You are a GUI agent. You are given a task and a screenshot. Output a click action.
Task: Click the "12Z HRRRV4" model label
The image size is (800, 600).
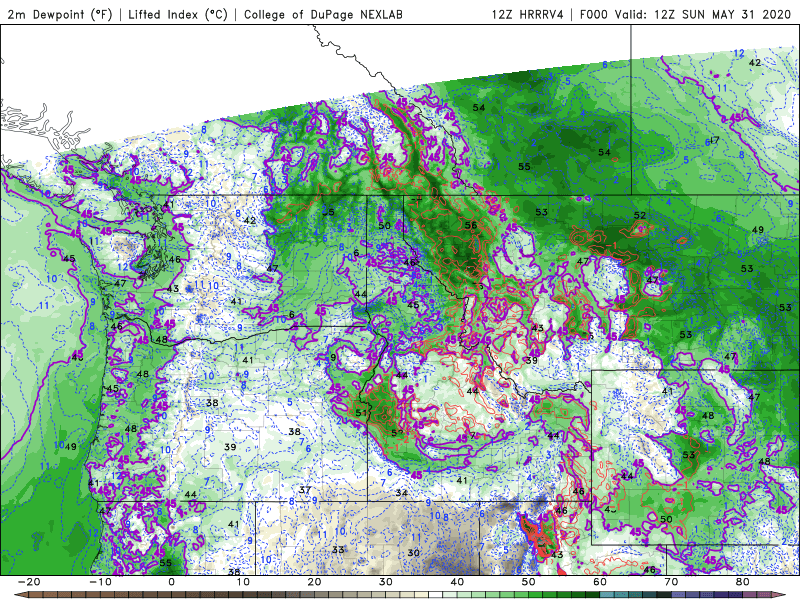pos(528,14)
